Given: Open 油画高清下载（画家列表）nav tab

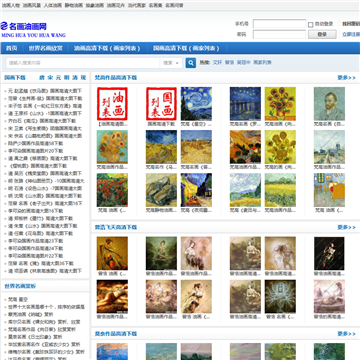Looking at the screenshot, I should tap(107, 48).
